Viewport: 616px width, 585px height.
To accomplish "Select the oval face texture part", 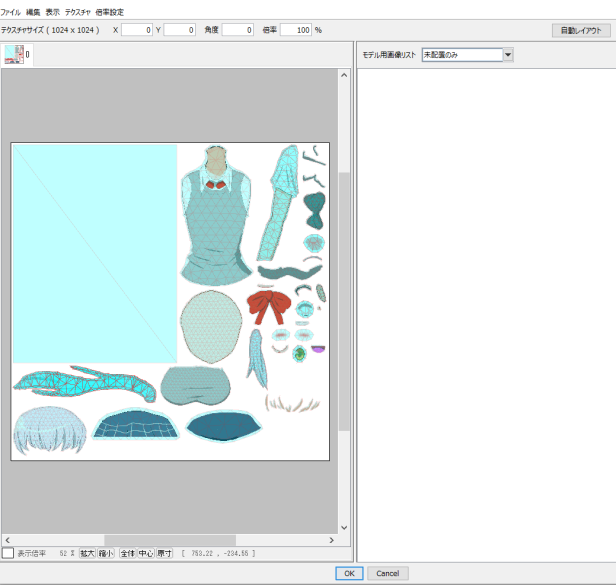I will pos(211,327).
